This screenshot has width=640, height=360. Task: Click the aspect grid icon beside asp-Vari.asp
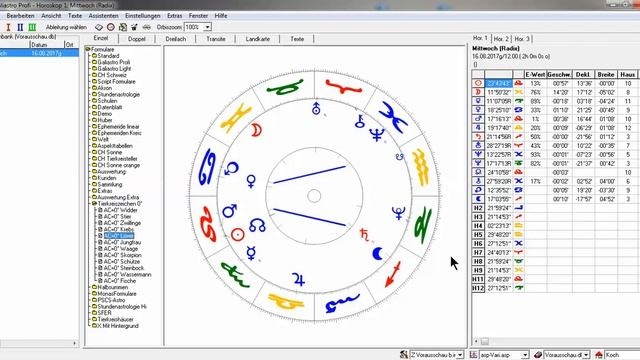(x=473, y=355)
